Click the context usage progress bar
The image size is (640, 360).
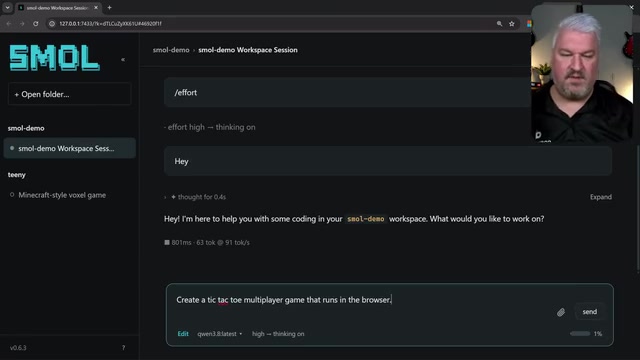(580, 334)
